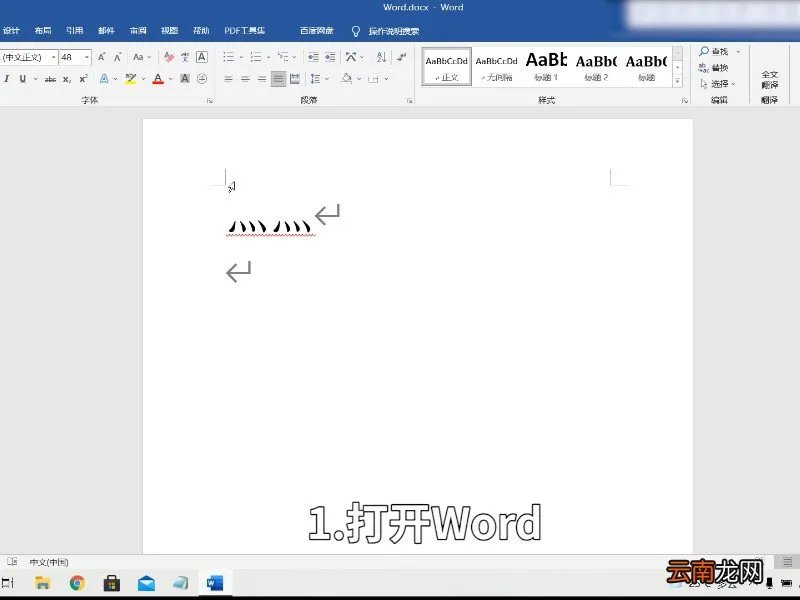This screenshot has width=800, height=600.
Task: Apply yellow text highlight color
Action: [x=131, y=79]
